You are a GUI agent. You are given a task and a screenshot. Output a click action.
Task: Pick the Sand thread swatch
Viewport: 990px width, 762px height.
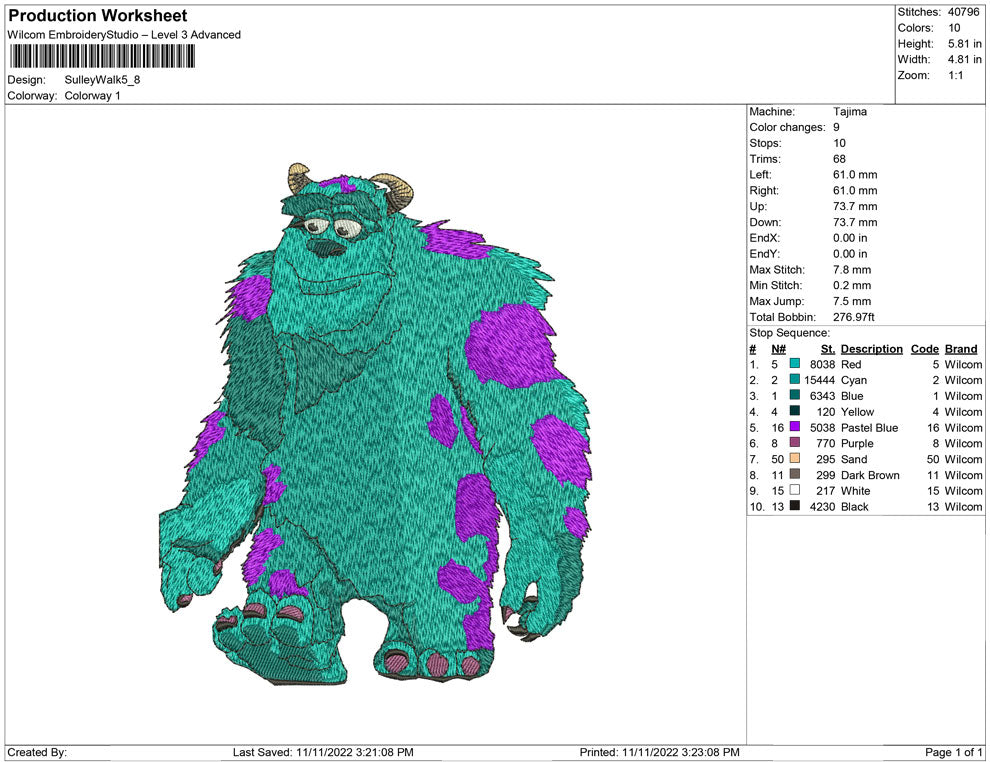pos(795,458)
